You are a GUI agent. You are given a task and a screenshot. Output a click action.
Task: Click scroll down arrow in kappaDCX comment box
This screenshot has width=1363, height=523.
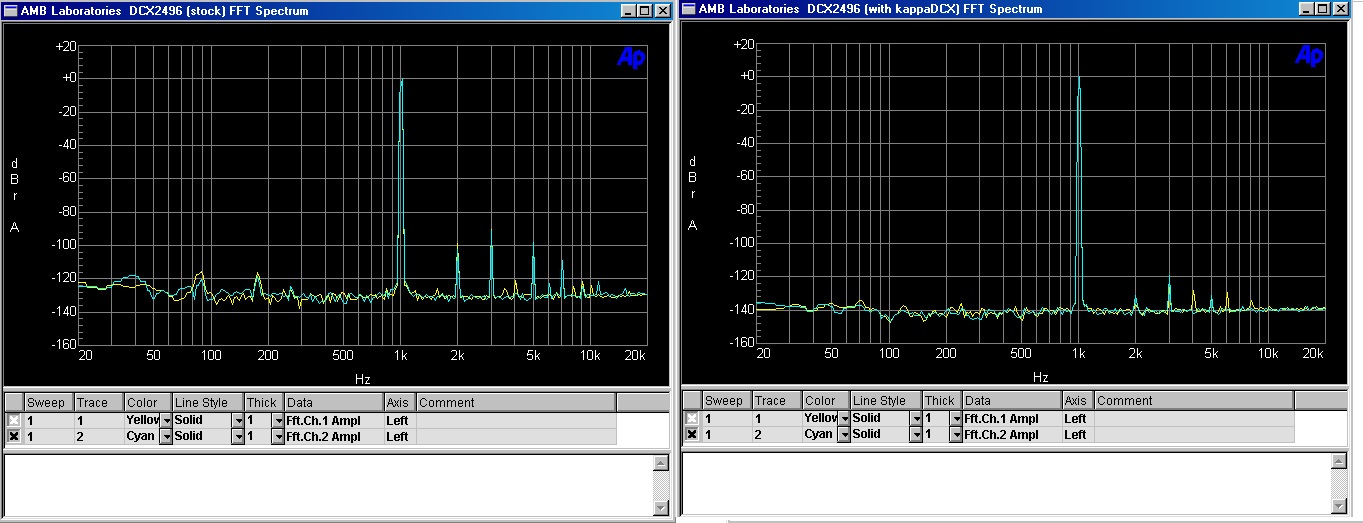[1339, 506]
